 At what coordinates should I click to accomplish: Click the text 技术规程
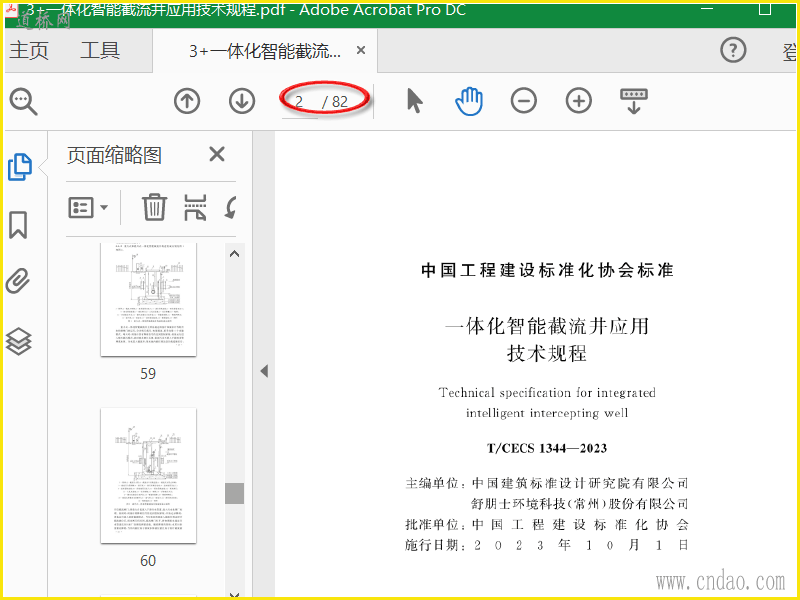pyautogui.click(x=547, y=353)
